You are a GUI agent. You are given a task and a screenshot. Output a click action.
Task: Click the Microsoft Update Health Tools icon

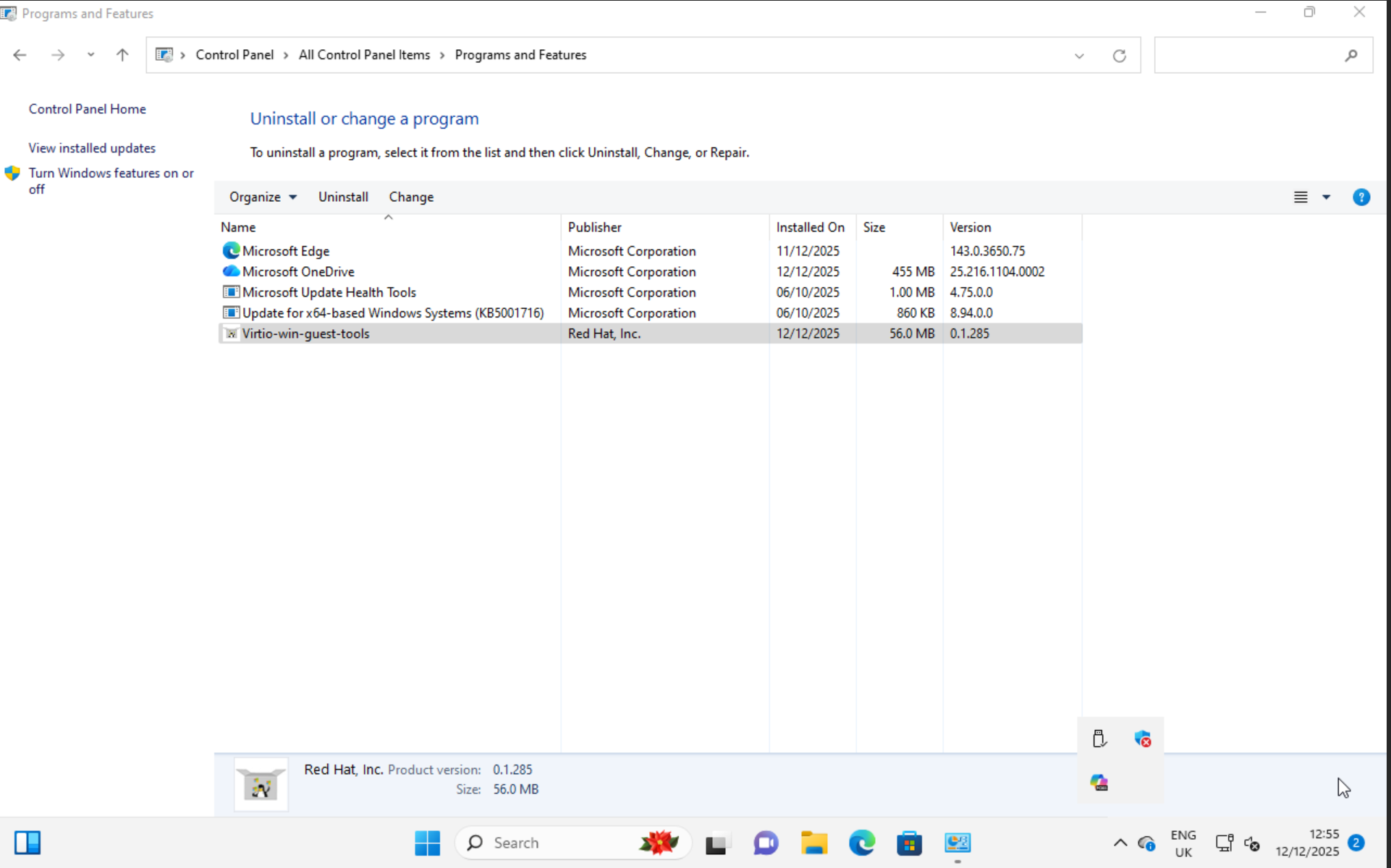click(x=231, y=292)
